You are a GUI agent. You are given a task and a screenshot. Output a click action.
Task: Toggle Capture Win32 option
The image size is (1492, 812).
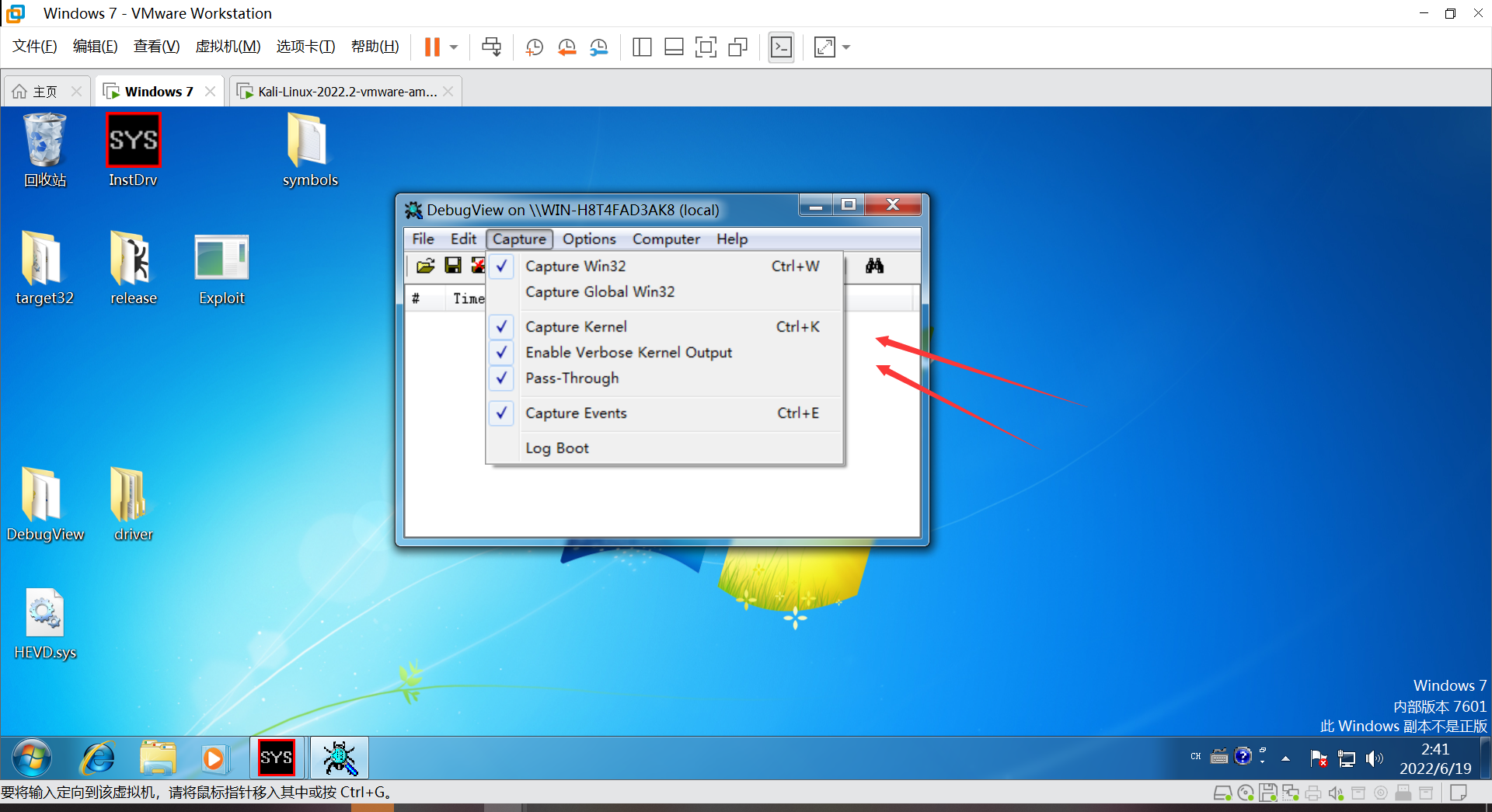coord(665,267)
